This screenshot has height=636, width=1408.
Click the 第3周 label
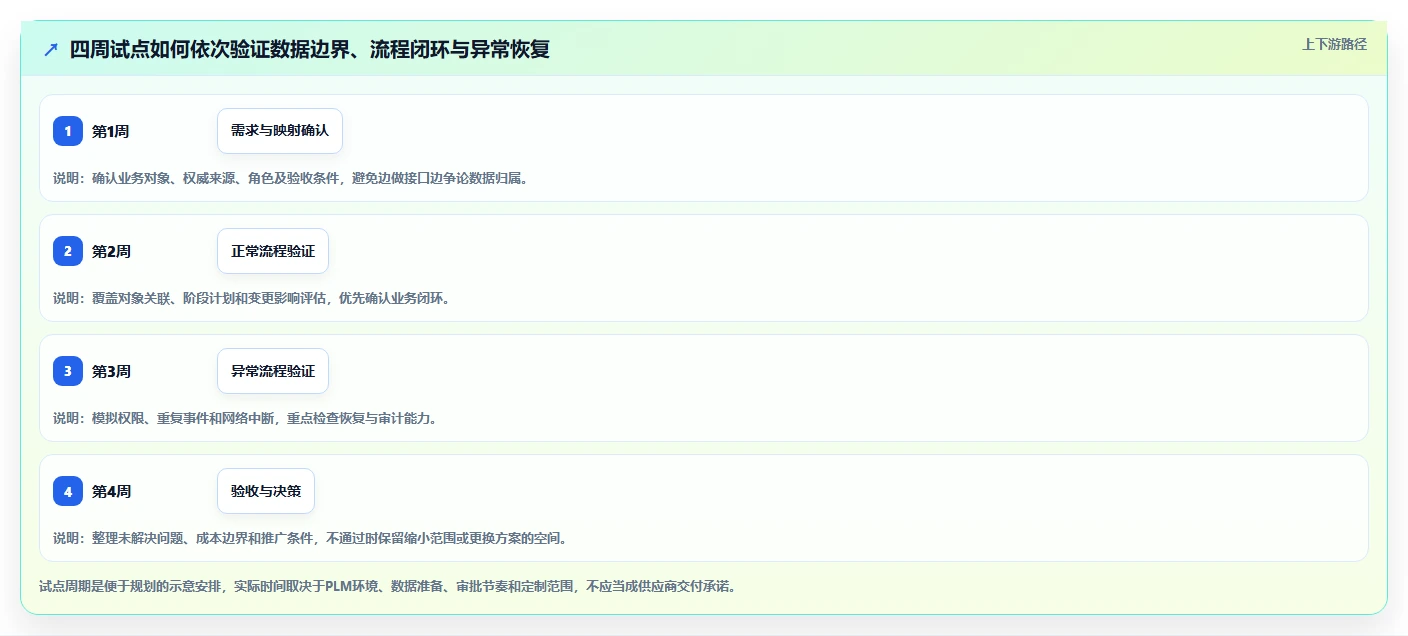(111, 371)
